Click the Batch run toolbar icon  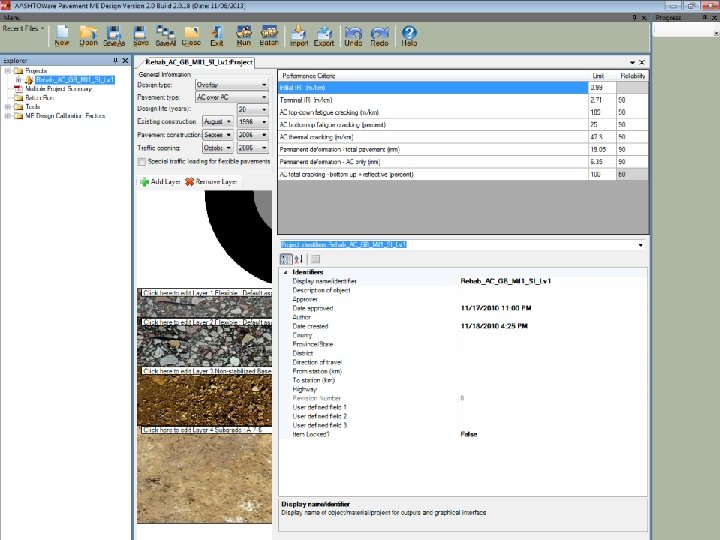269,34
